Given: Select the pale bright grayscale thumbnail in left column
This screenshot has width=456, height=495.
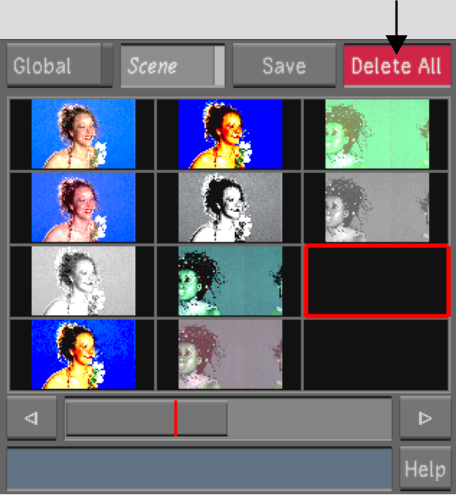Looking at the screenshot, I should 83,281.
